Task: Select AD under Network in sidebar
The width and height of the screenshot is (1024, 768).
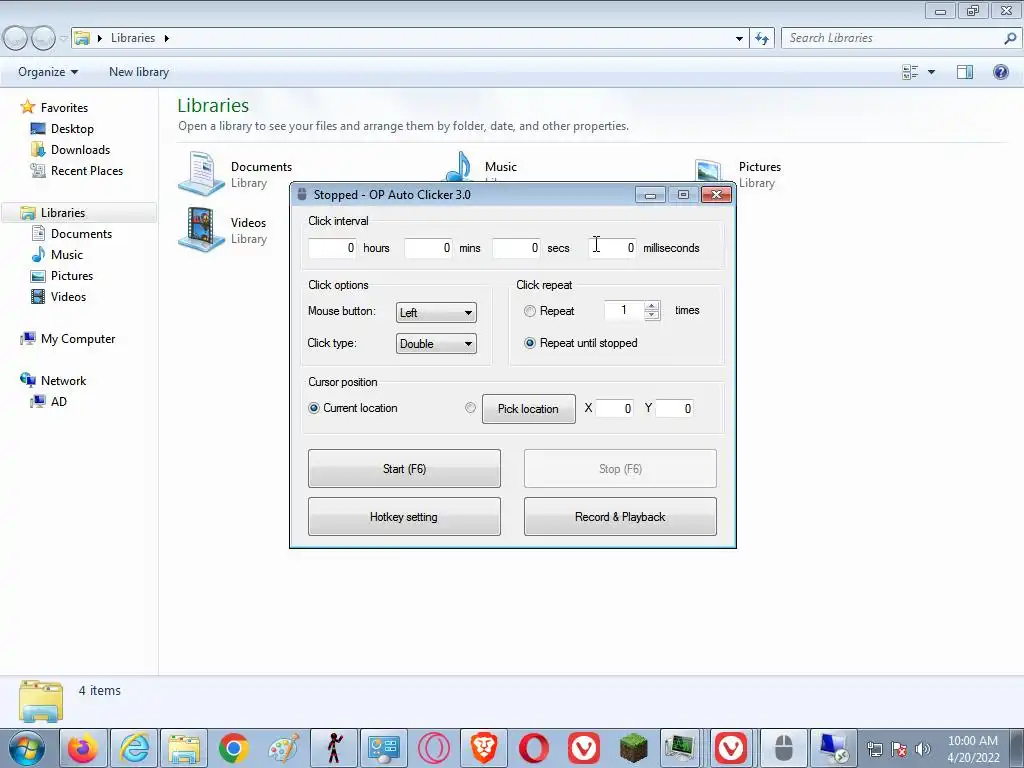Action: point(59,402)
